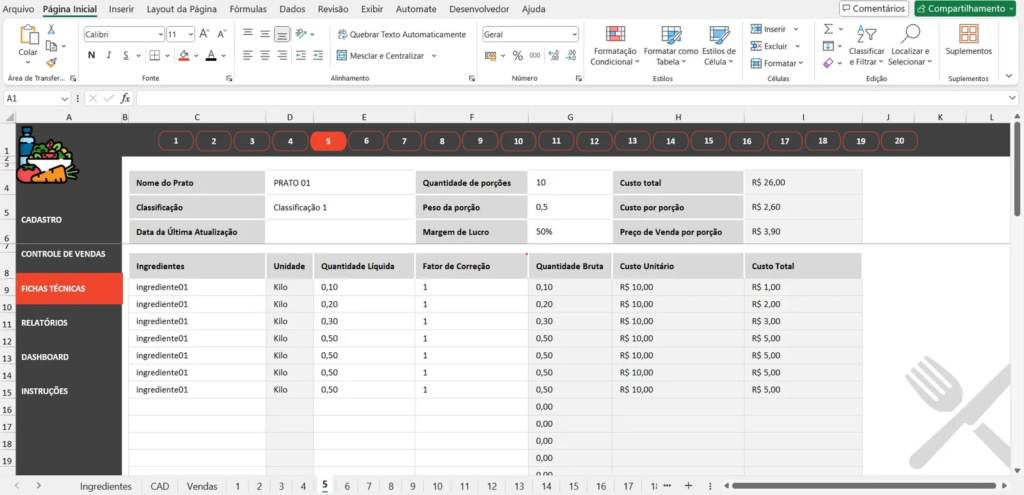Open the Calibri font name dropdown

159,34
